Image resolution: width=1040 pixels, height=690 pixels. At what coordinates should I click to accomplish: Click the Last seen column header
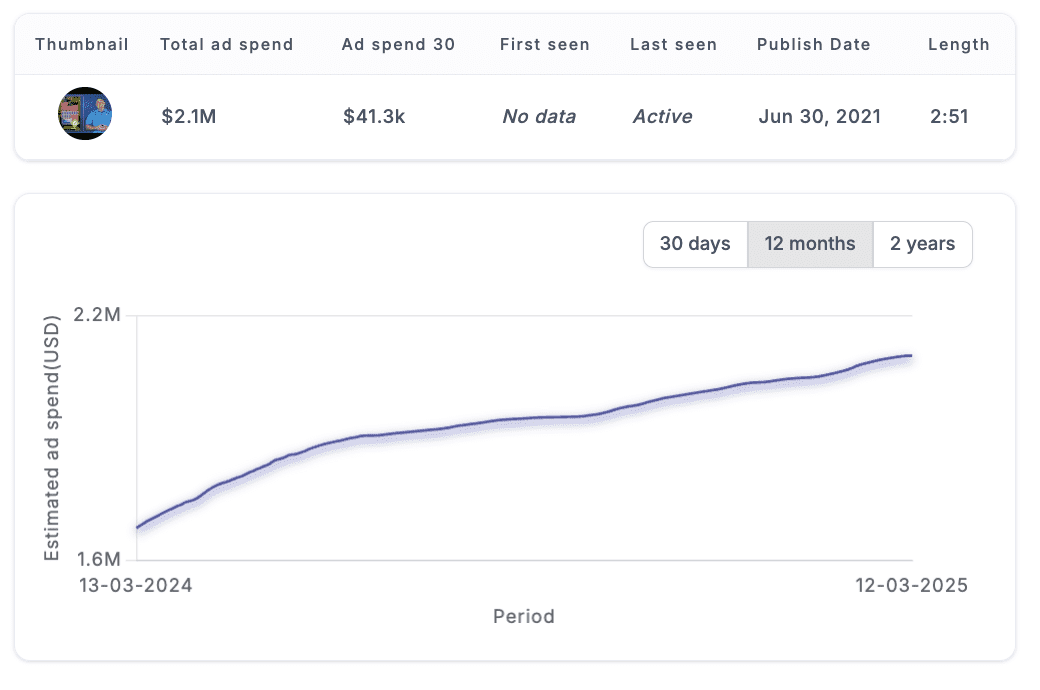click(673, 44)
